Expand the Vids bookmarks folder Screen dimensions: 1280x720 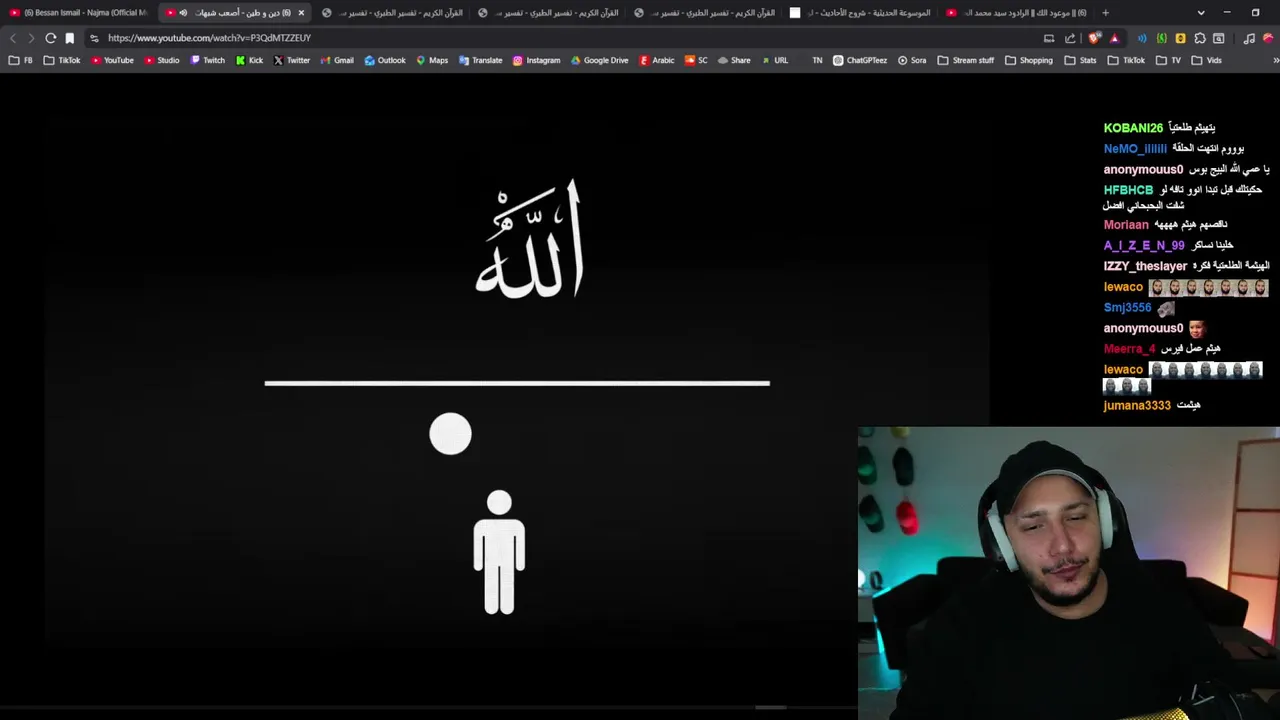pos(1207,60)
